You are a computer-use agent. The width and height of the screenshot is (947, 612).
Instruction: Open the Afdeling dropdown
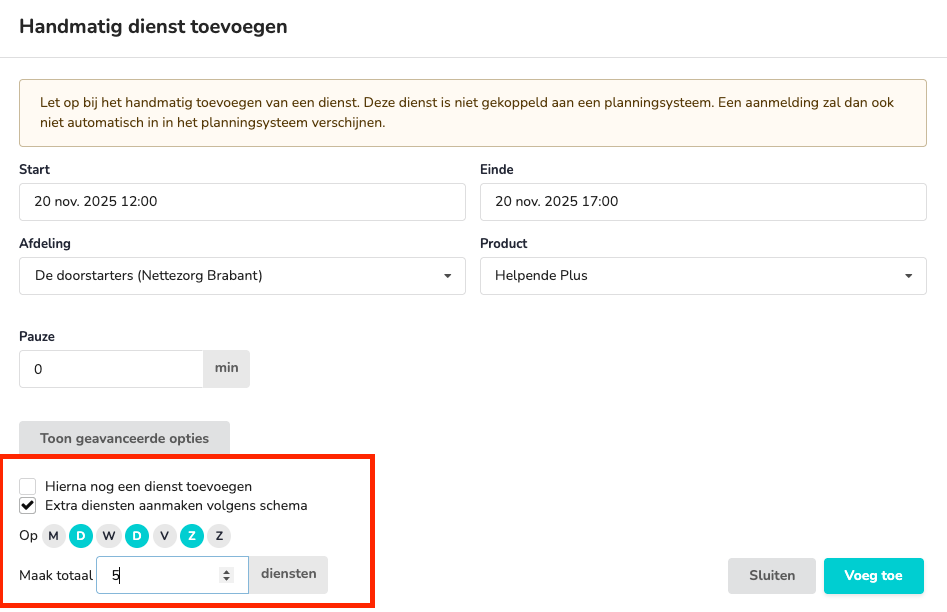coord(242,276)
